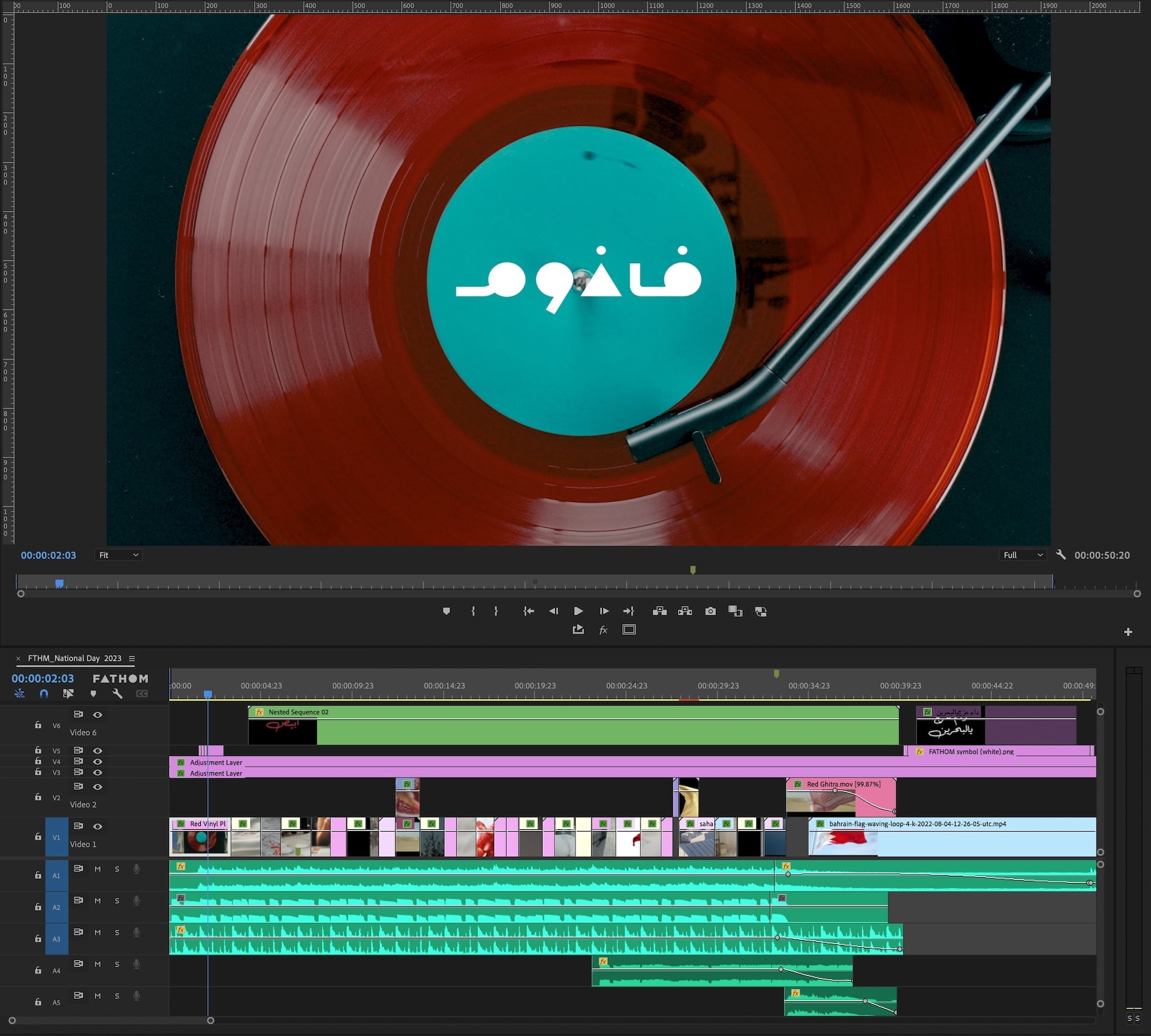Show safe margins overlay
The image size is (1151, 1036).
629,630
